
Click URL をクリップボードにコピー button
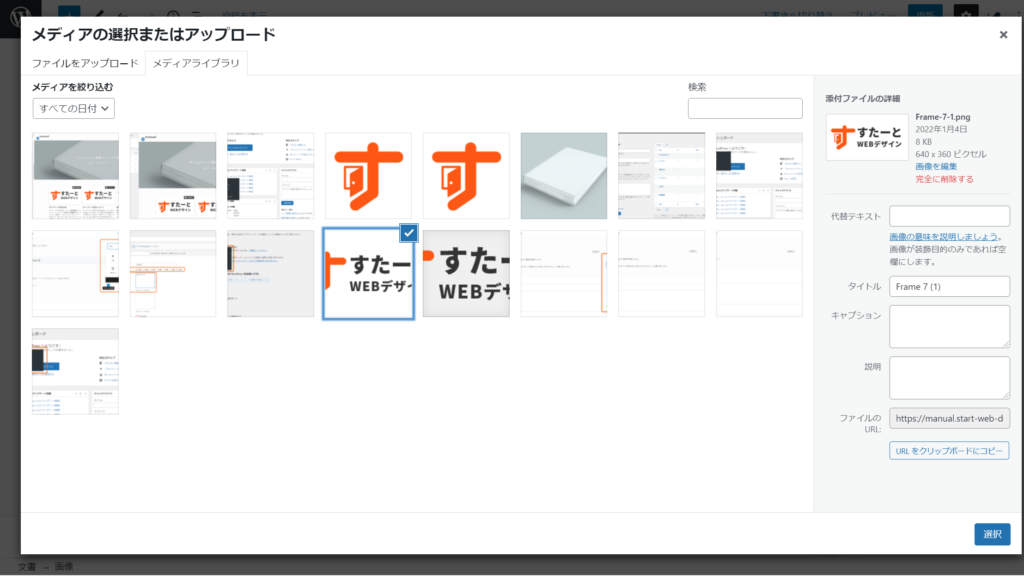tap(949, 451)
